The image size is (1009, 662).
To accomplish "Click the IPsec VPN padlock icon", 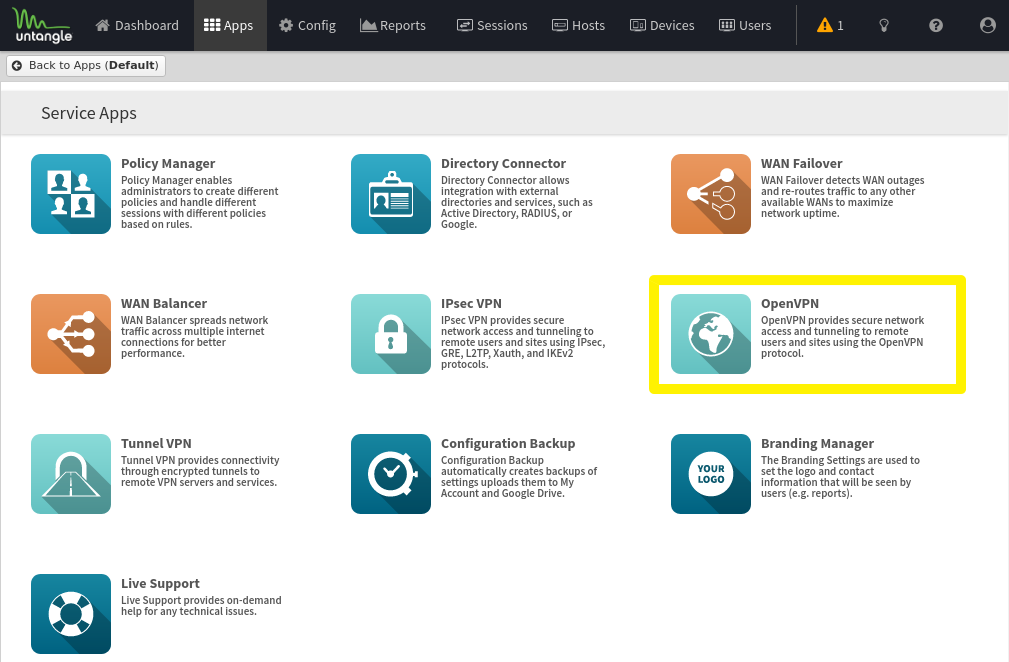I will coord(391,334).
